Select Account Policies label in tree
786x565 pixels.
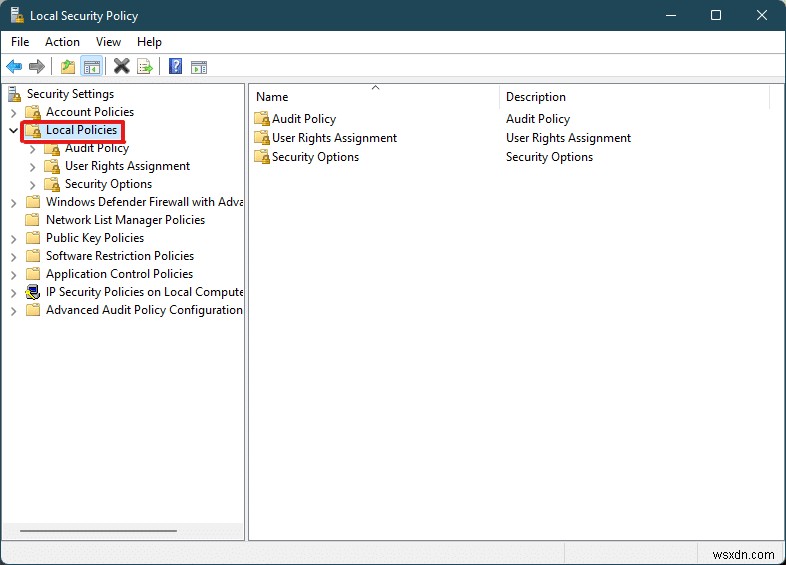point(90,112)
